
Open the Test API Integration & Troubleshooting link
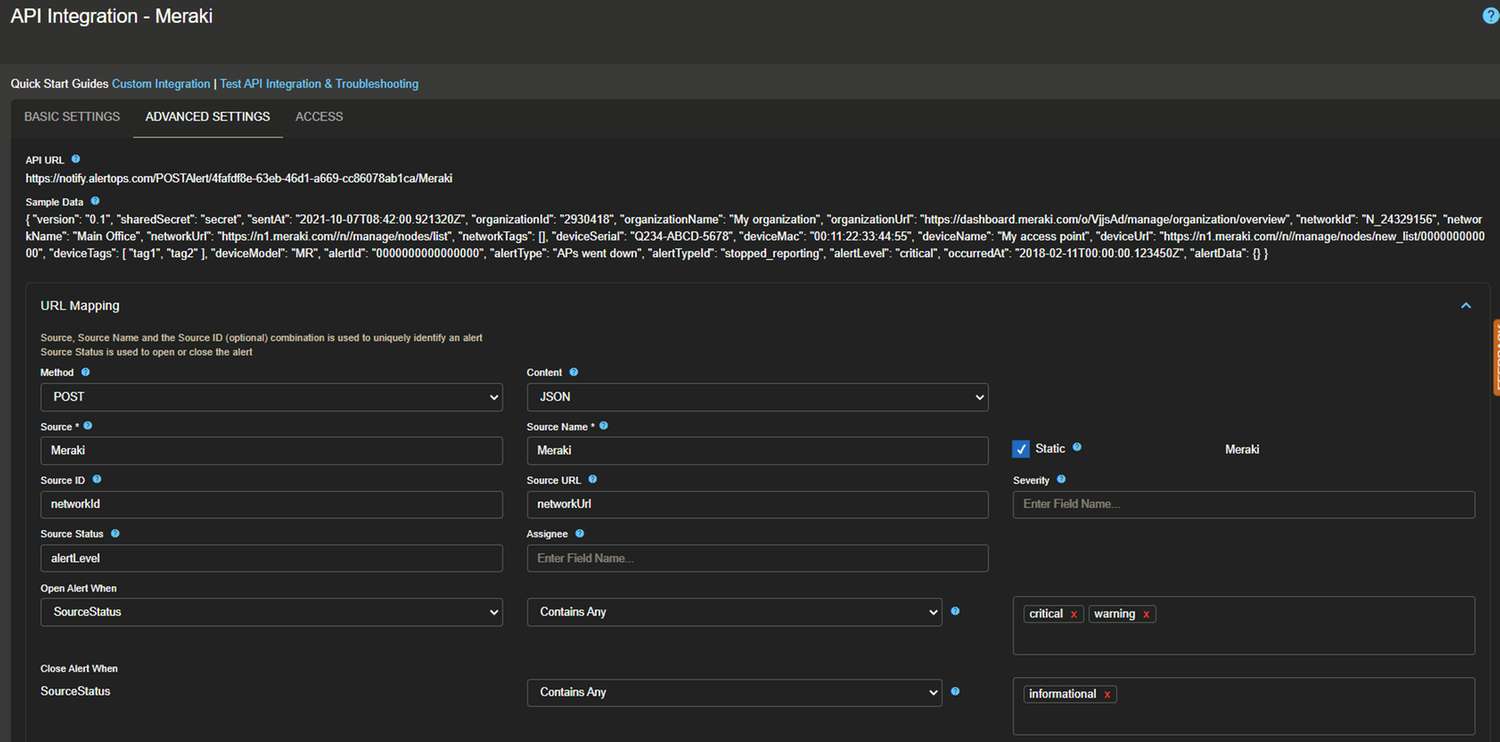tap(318, 83)
